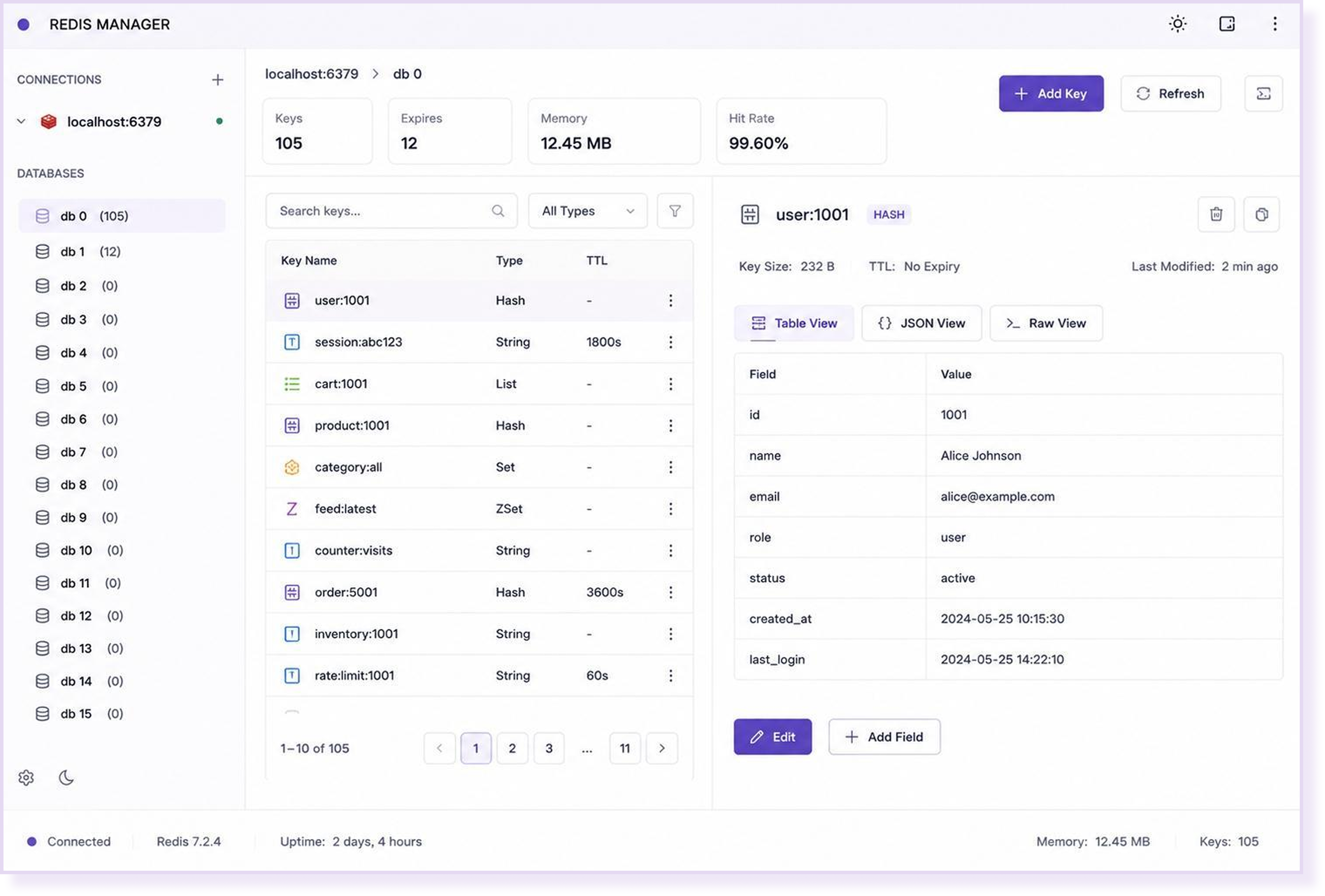The width and height of the screenshot is (1325, 896).
Task: Select database db 2
Action: click(122, 286)
